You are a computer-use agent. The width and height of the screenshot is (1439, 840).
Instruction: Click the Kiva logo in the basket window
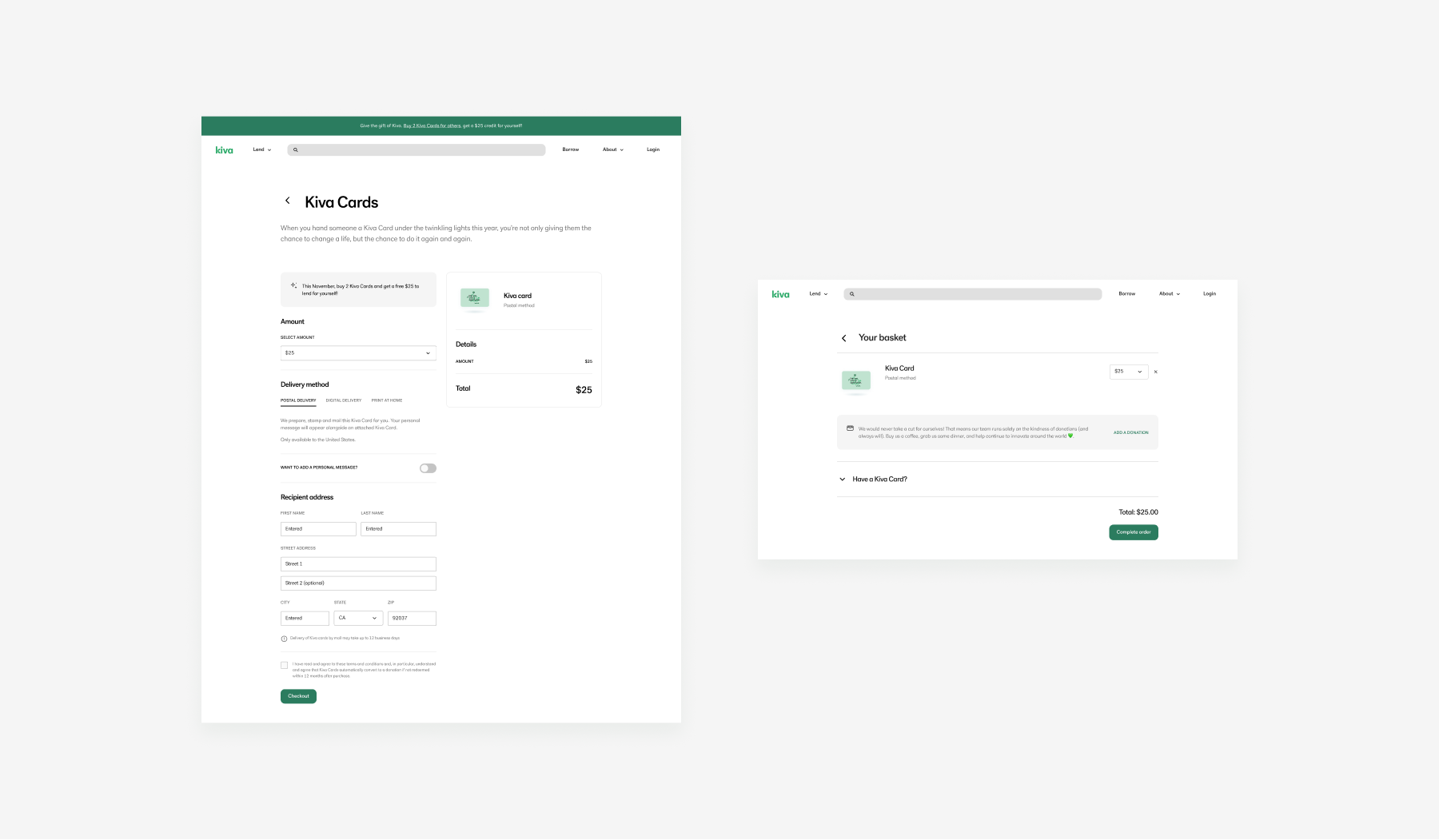(x=780, y=294)
